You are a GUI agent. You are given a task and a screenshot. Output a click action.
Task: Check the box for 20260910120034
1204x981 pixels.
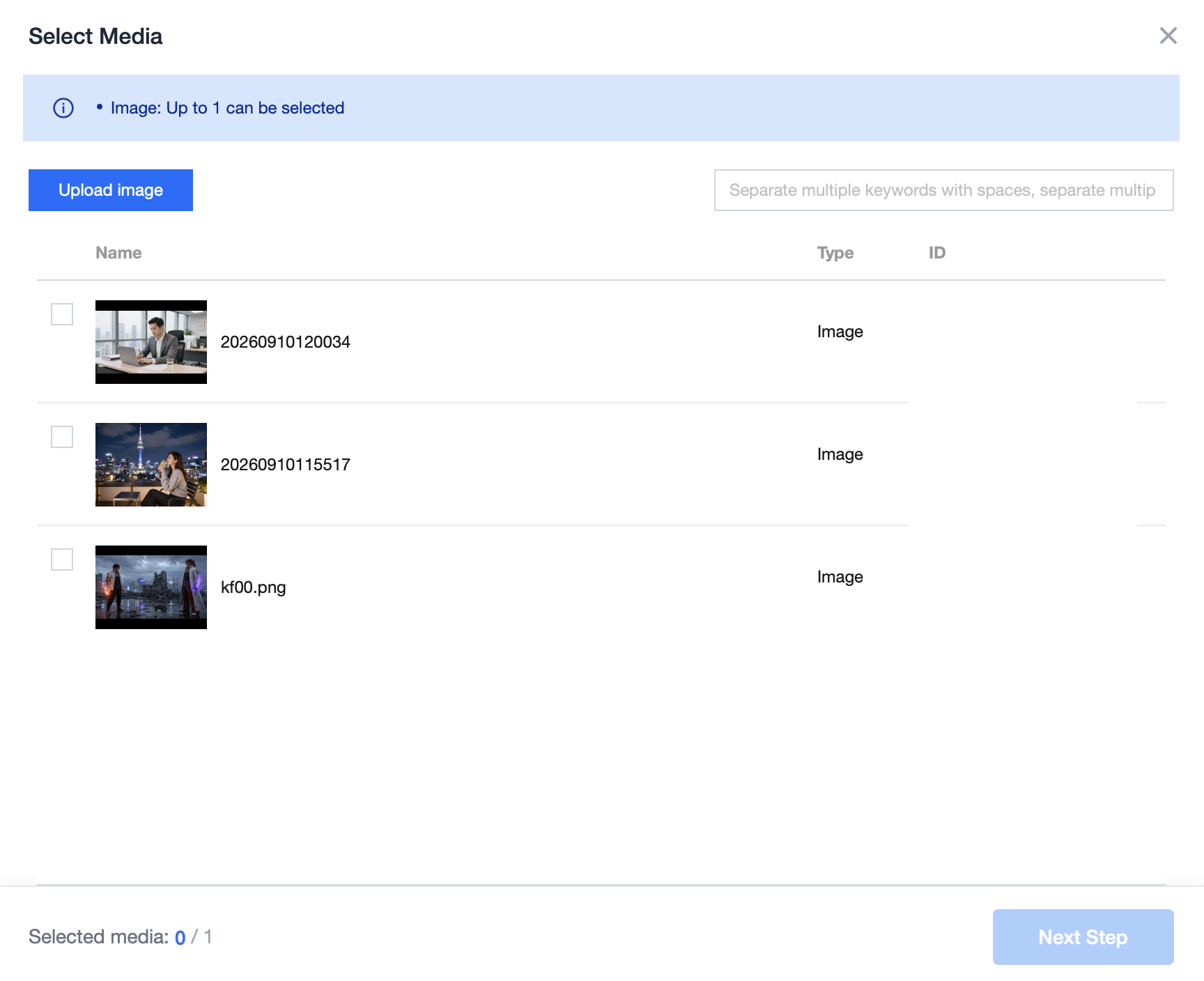[x=62, y=314]
